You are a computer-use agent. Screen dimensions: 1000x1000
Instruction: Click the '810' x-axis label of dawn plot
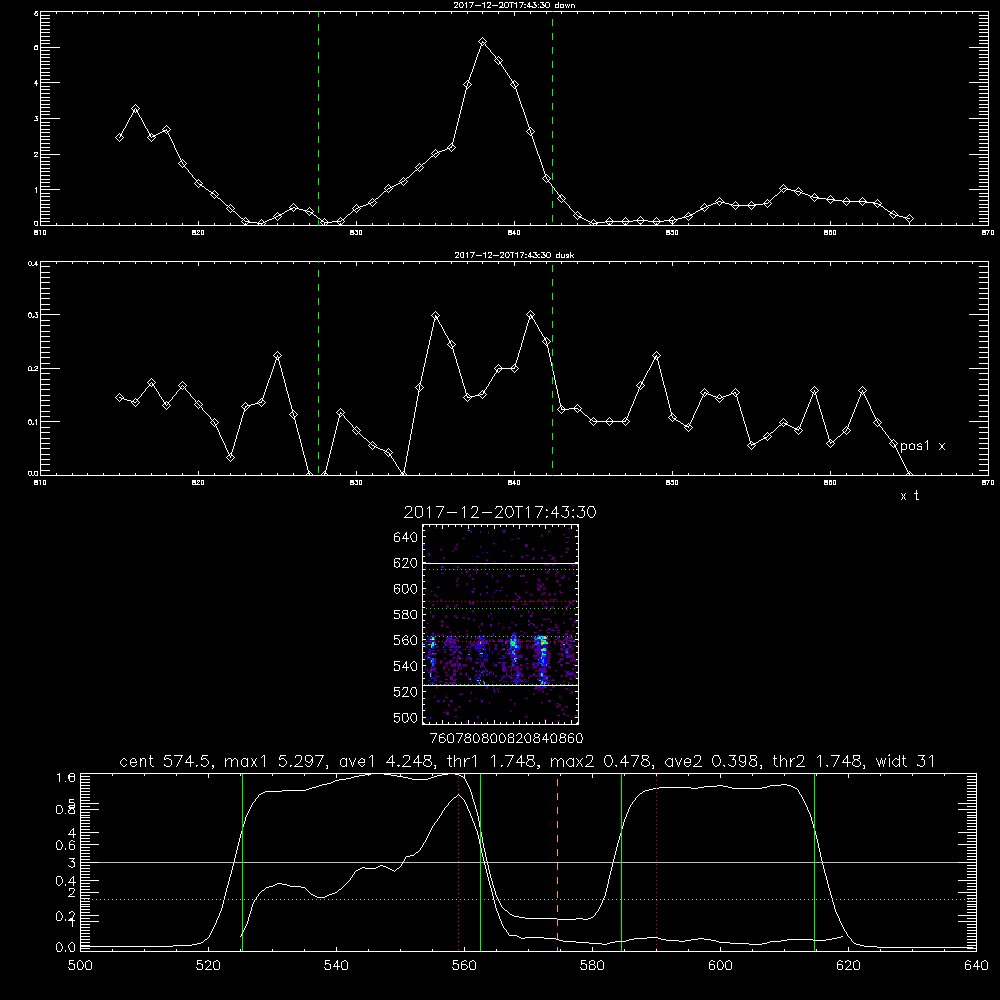(x=40, y=233)
